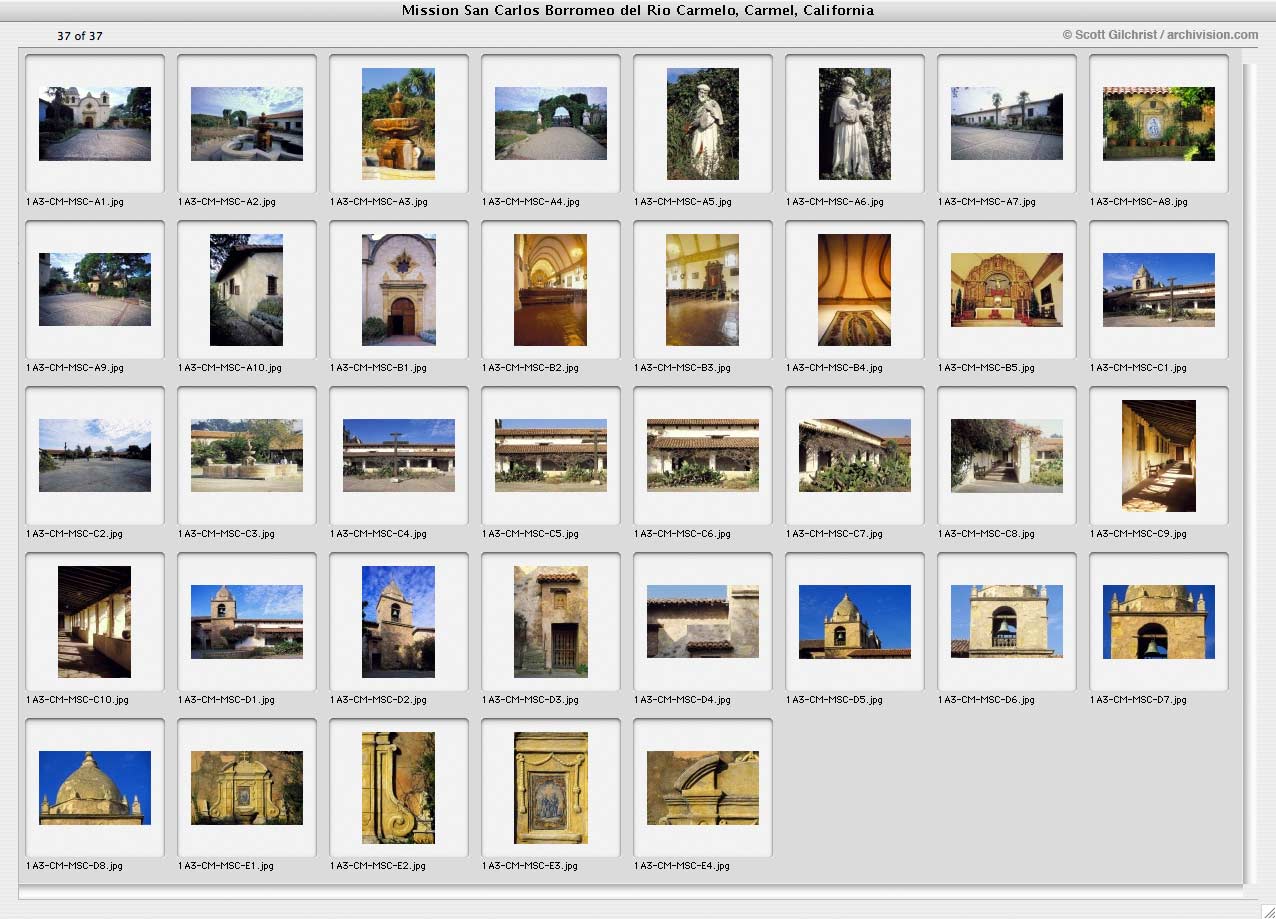Click the window resize grip in the corner
This screenshot has width=1276, height=919.
tap(1267, 910)
